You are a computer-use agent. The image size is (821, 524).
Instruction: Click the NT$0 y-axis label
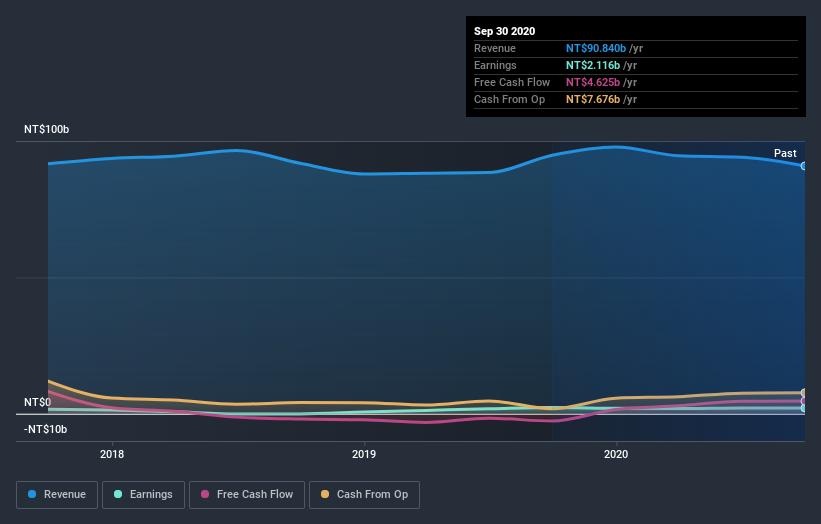click(38, 402)
